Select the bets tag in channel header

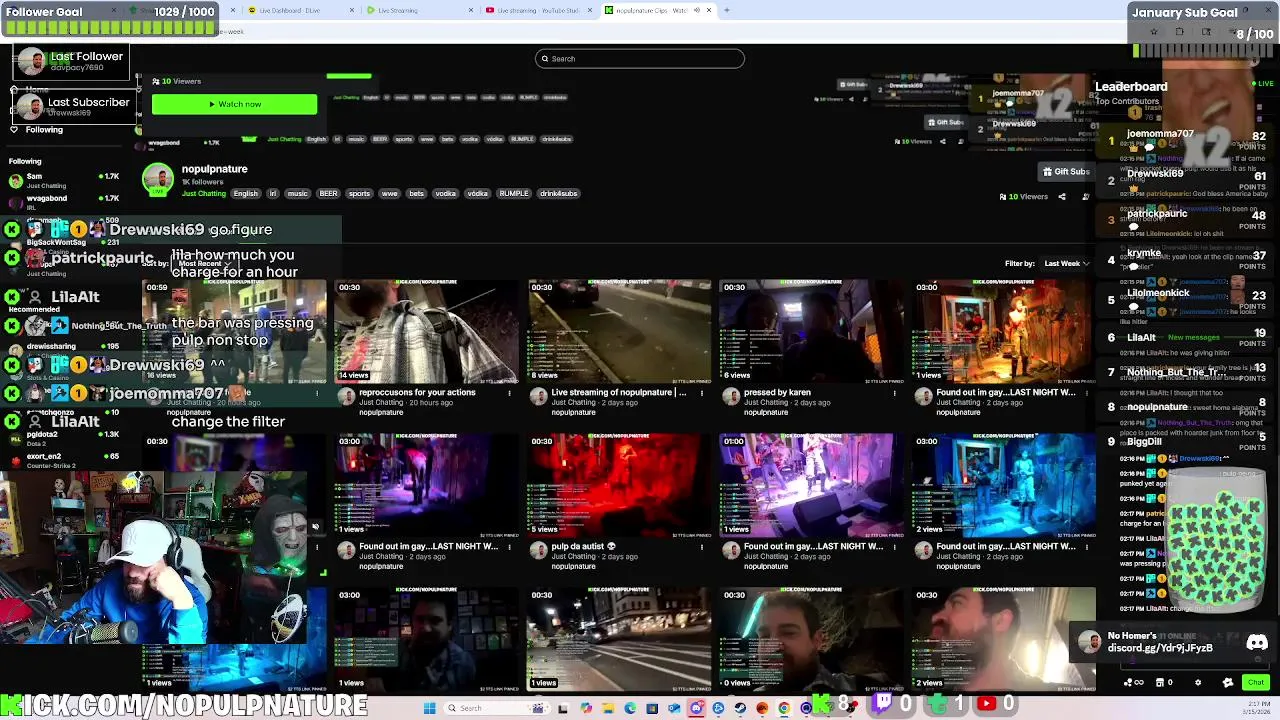point(417,194)
